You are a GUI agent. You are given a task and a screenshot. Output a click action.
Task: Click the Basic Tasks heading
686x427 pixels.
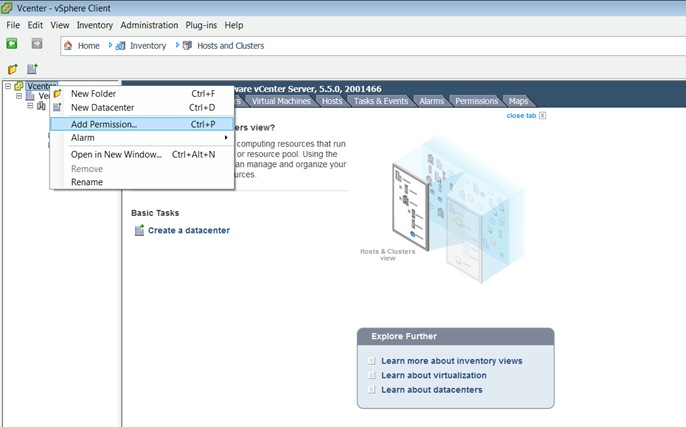(155, 213)
